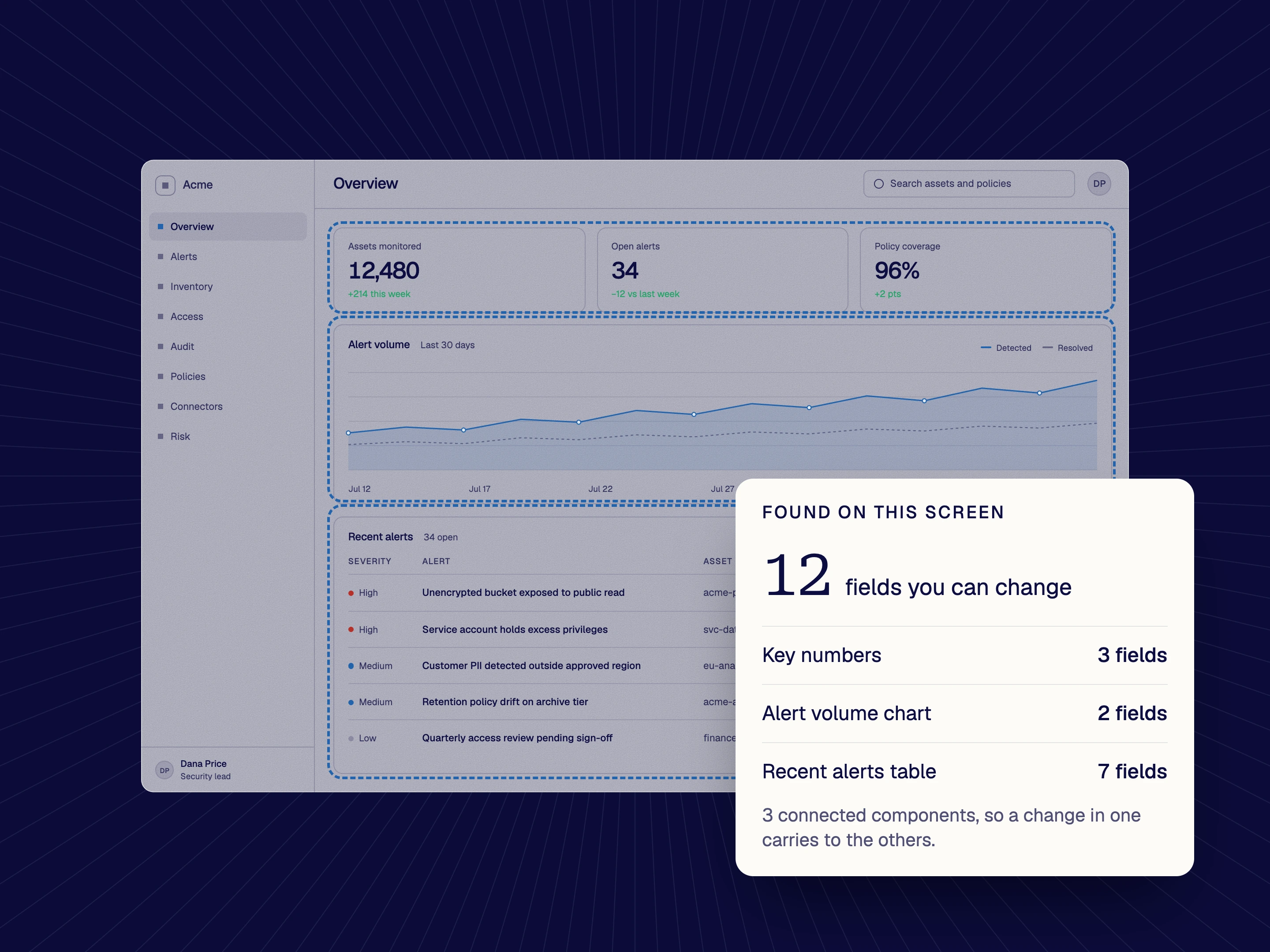Sort by the SEVERITY column header
The width and height of the screenshot is (1270, 952).
tap(369, 561)
